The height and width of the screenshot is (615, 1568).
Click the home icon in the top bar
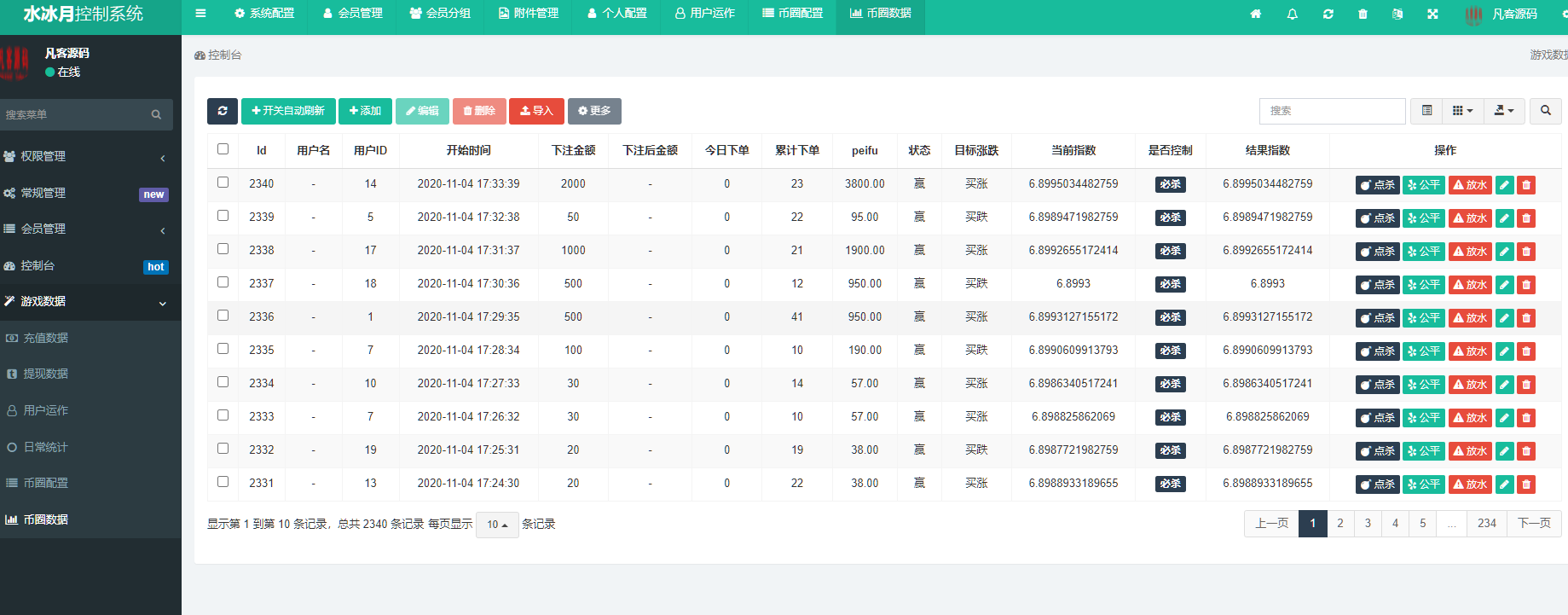point(1255,14)
